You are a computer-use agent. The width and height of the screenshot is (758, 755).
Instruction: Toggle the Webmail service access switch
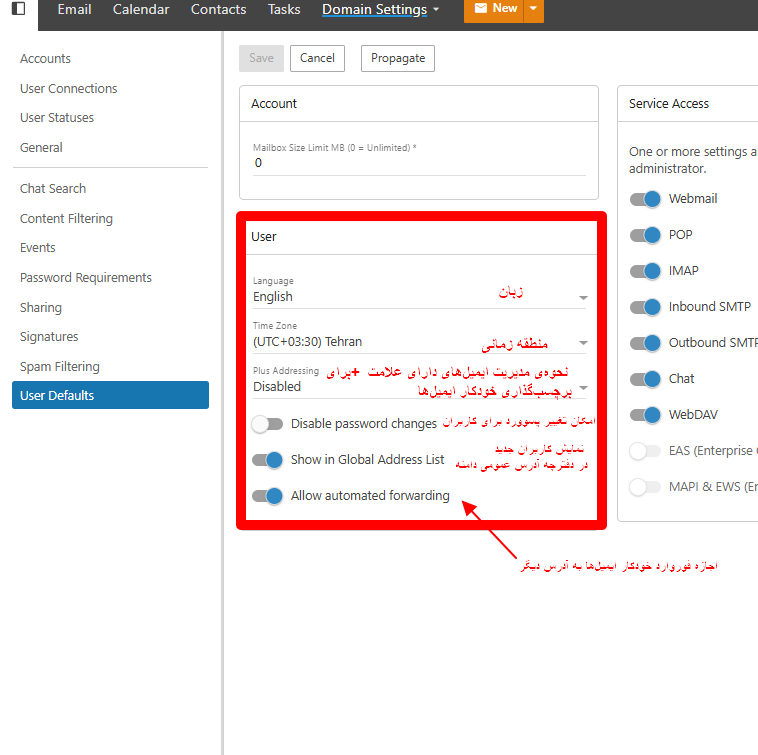tap(645, 199)
